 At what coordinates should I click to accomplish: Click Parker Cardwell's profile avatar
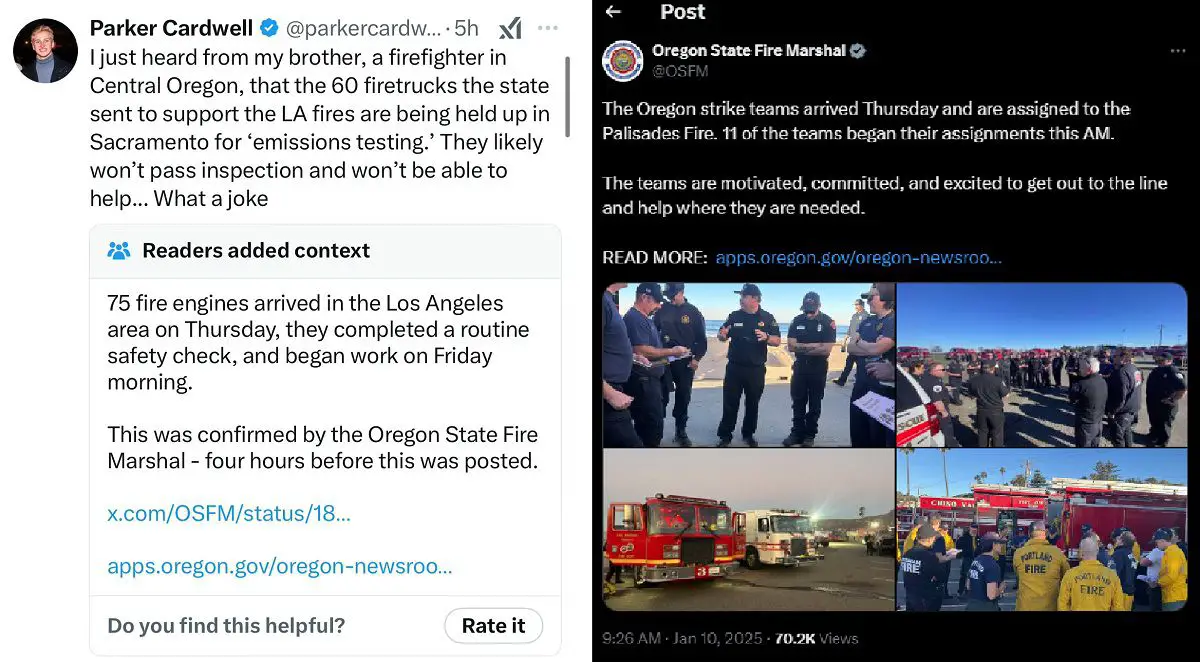pos(45,50)
